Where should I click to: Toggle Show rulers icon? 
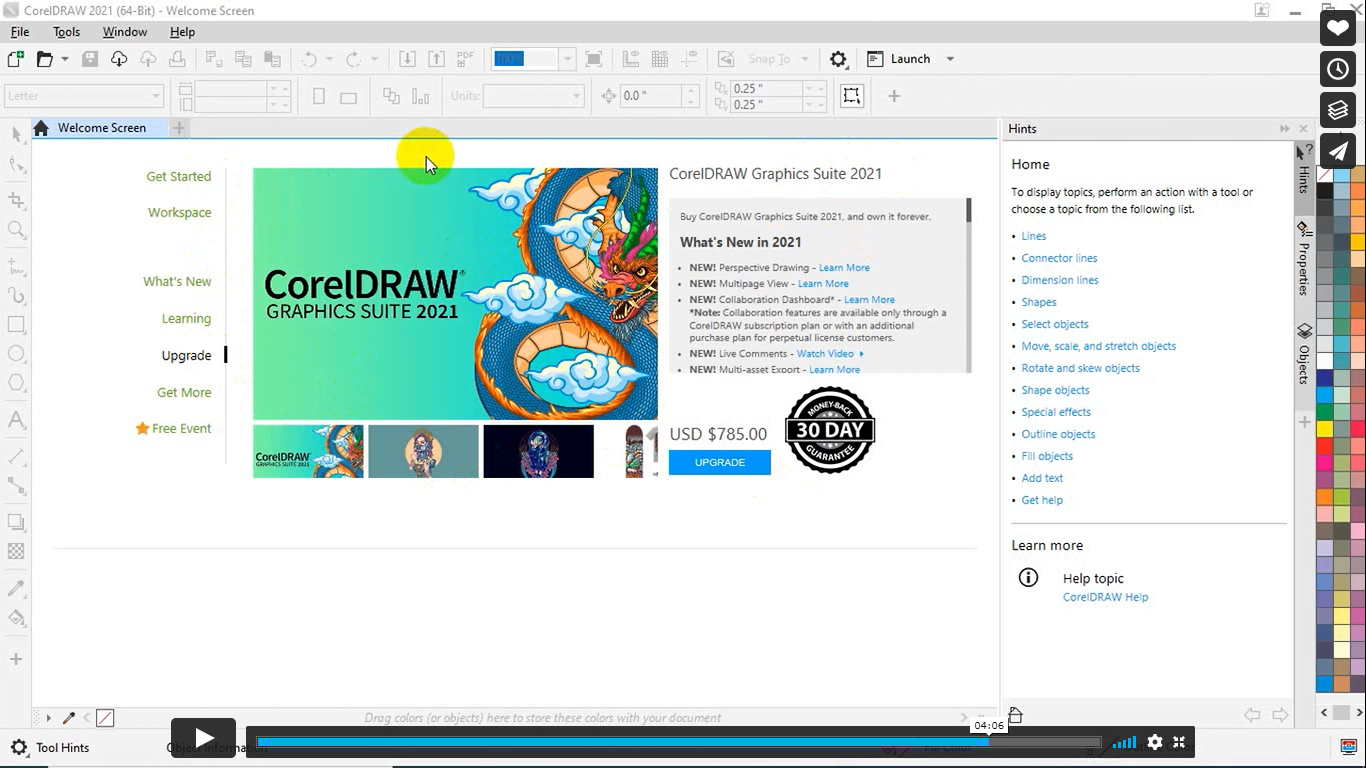[x=631, y=59]
